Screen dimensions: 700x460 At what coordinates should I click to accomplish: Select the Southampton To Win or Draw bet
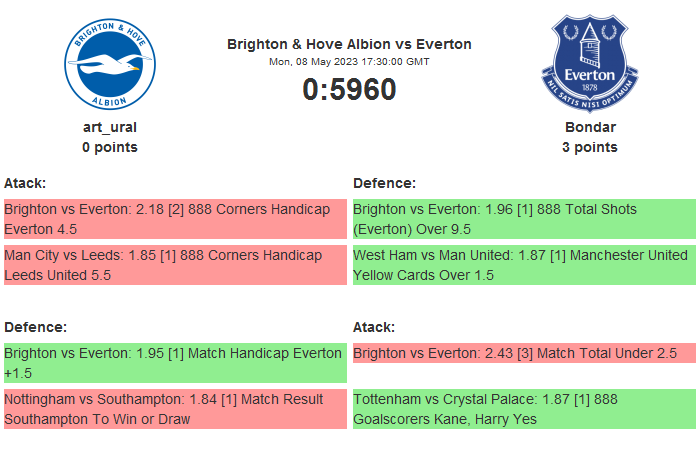[175, 409]
